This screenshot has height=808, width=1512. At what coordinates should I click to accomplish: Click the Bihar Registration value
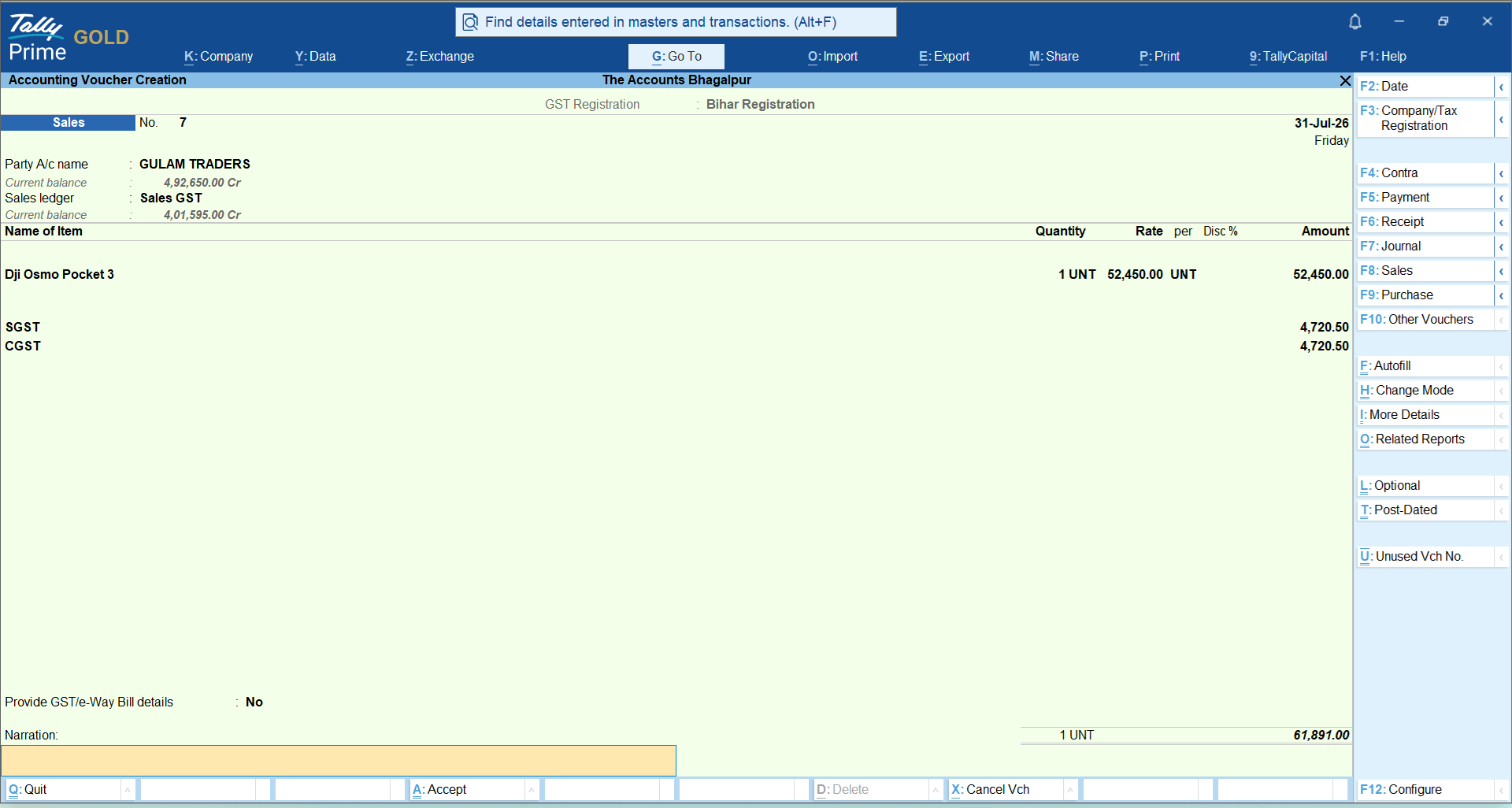(760, 105)
